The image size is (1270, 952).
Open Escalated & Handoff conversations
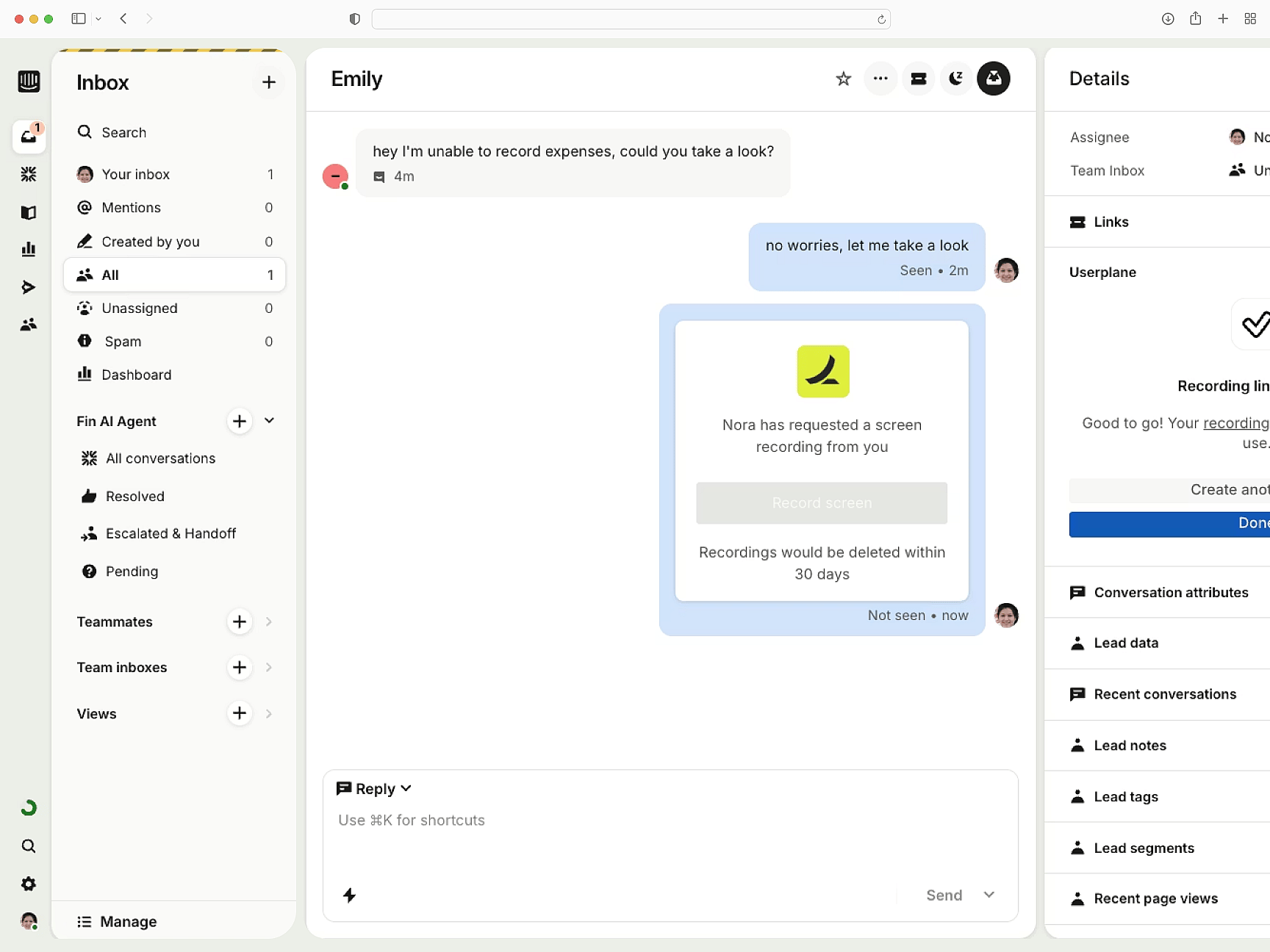171,533
